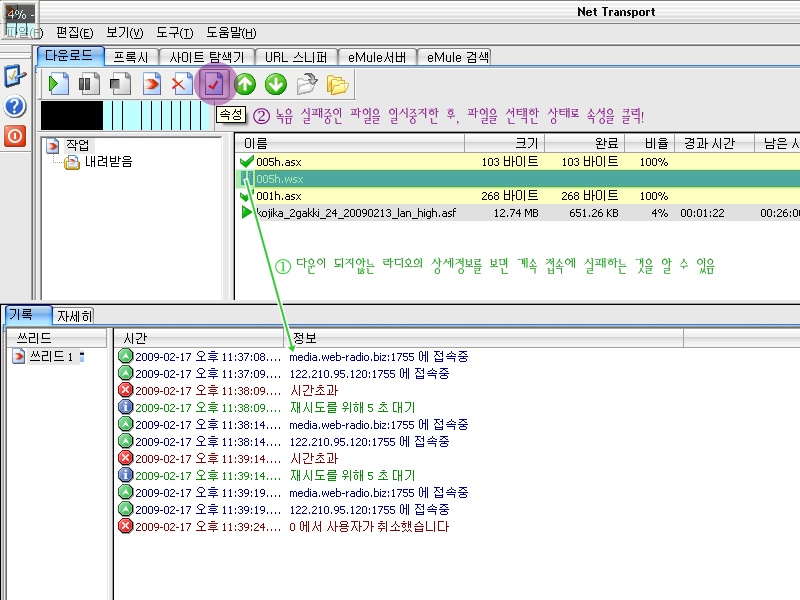Select the 11:37:08 media.web-radio.biz log entry
800x600 pixels.
coord(293,356)
